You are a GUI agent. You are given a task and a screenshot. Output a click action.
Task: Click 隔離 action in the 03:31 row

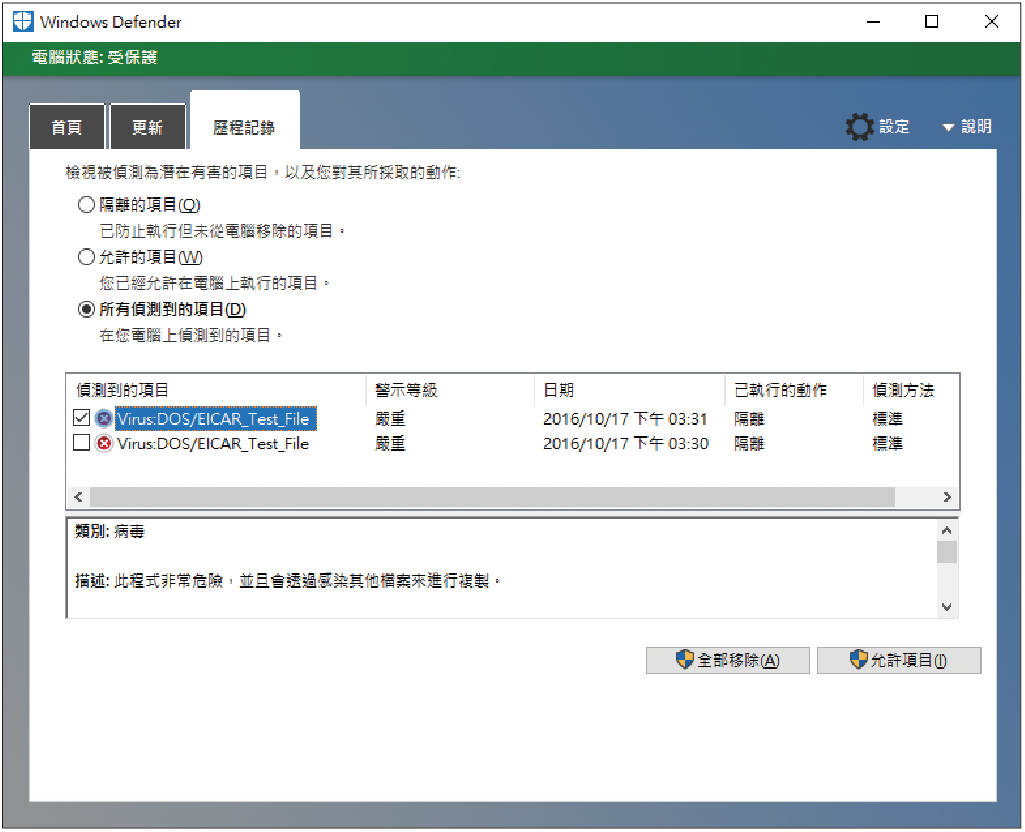pos(749,418)
